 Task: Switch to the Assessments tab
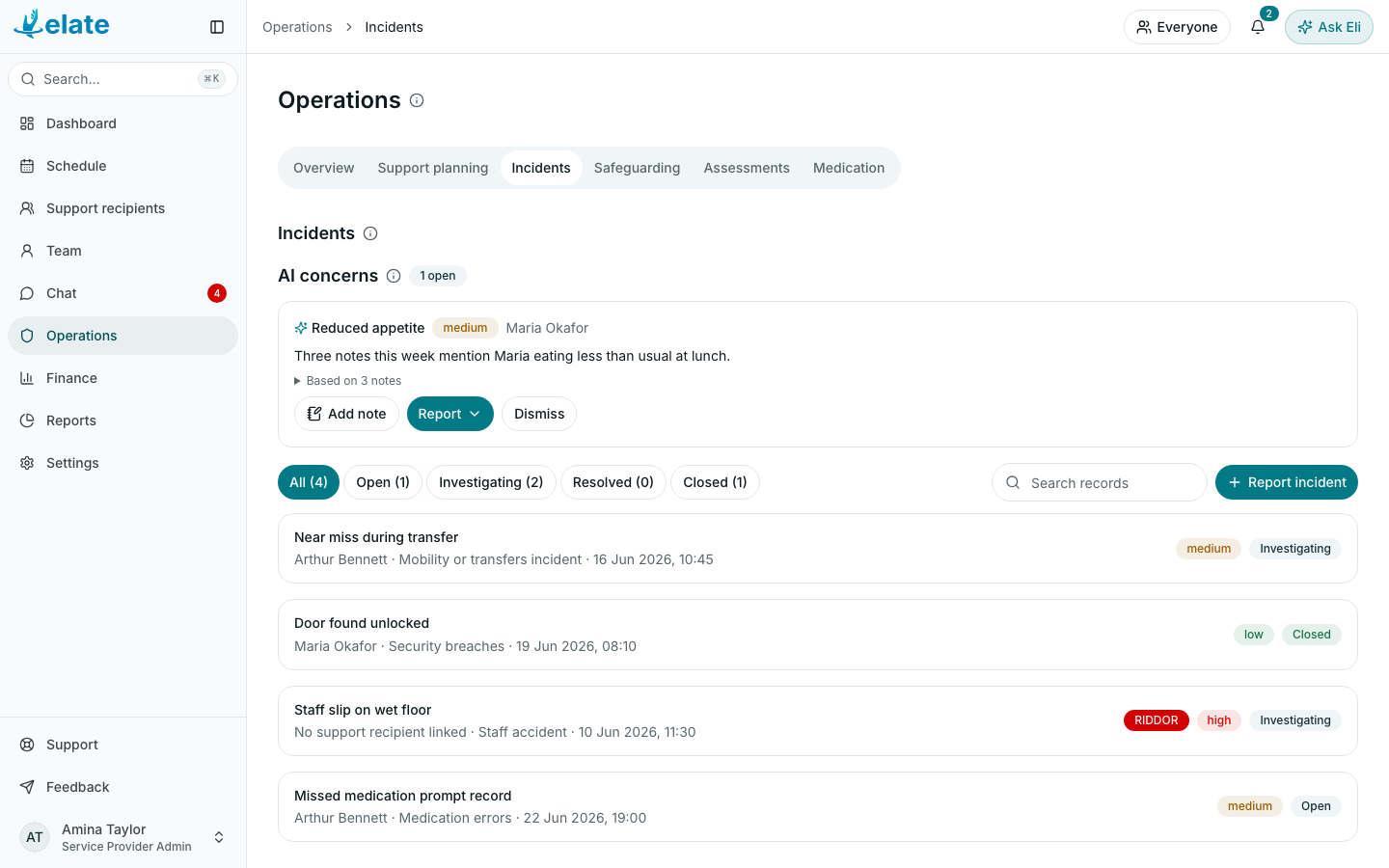[x=747, y=168]
